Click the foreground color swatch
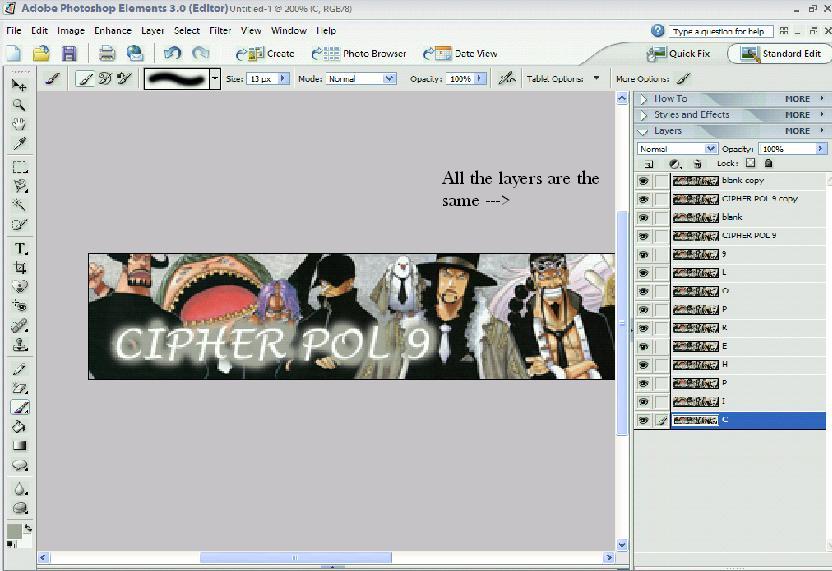The image size is (832, 571). tap(14, 531)
